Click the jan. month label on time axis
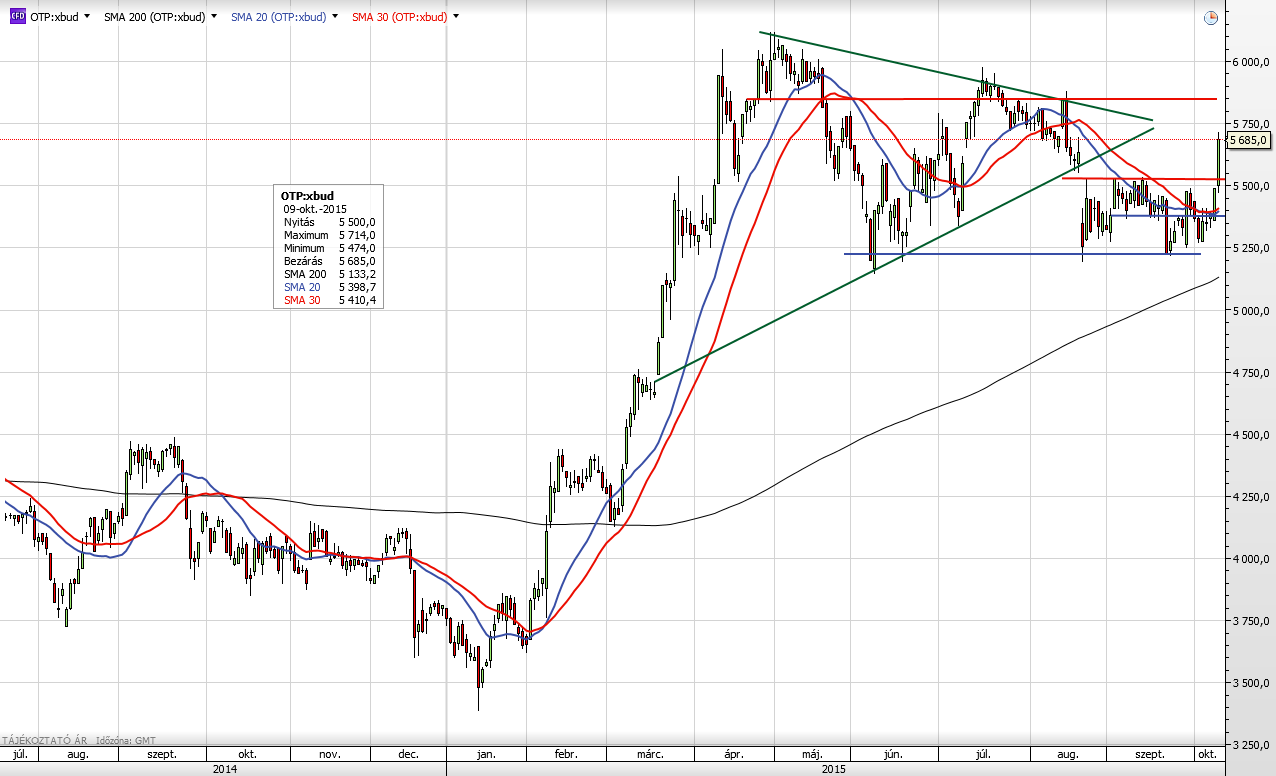This screenshot has height=776, width=1276. pyautogui.click(x=487, y=753)
